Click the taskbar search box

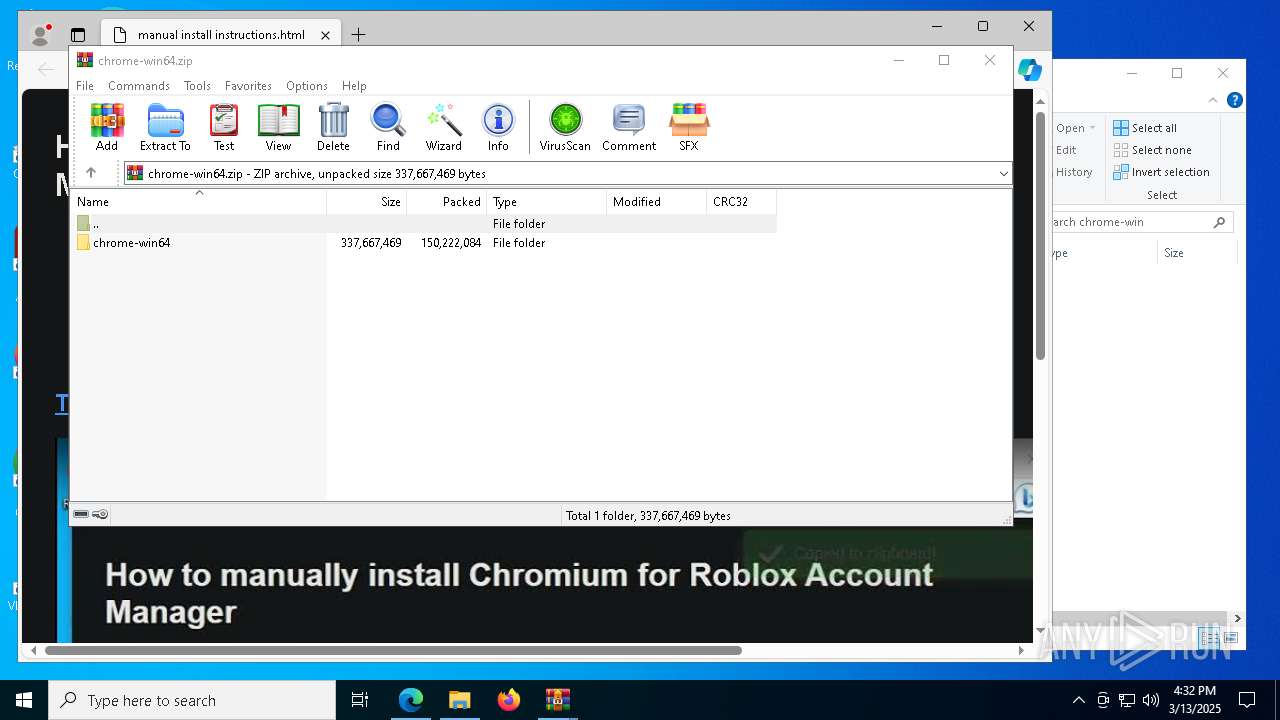click(x=192, y=700)
